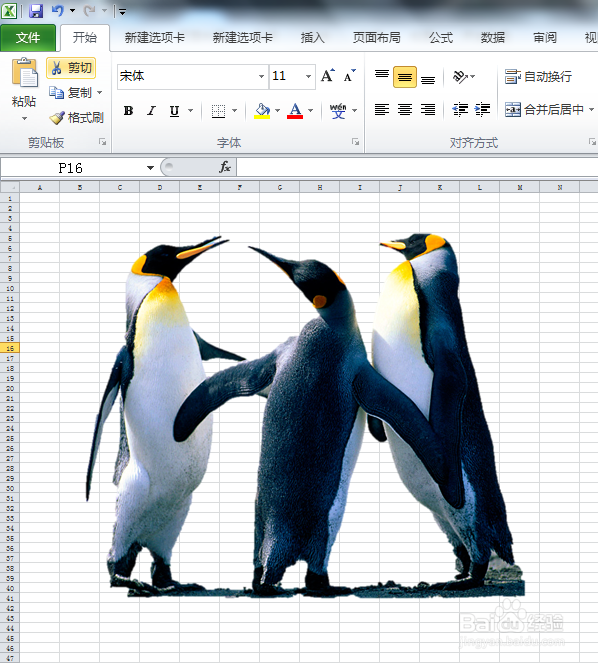The height and width of the screenshot is (663, 598).
Task: Apply yellow fill color bucket
Action: tap(262, 111)
